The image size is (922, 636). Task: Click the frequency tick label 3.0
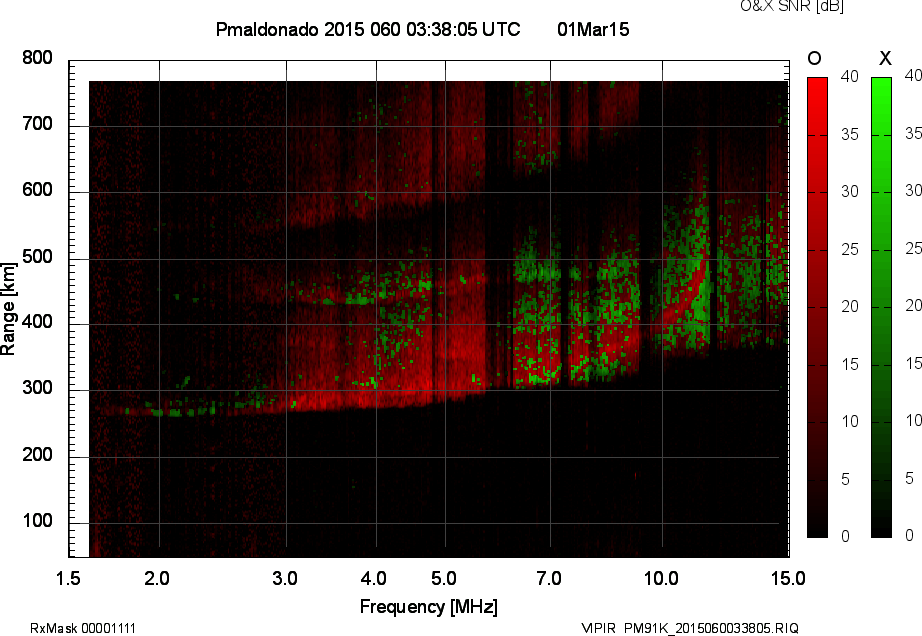click(285, 578)
